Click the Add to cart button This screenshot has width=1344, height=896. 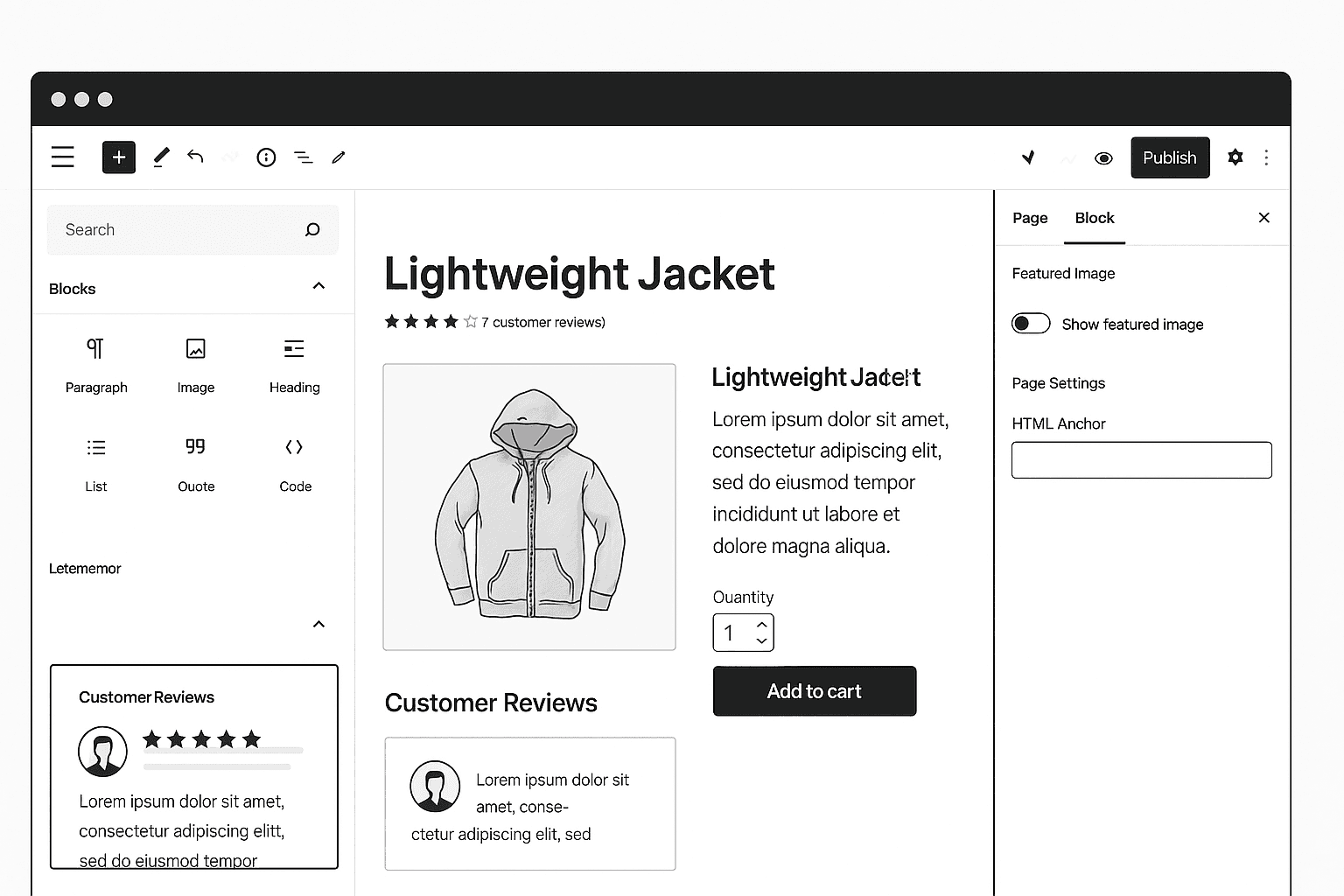[814, 691]
